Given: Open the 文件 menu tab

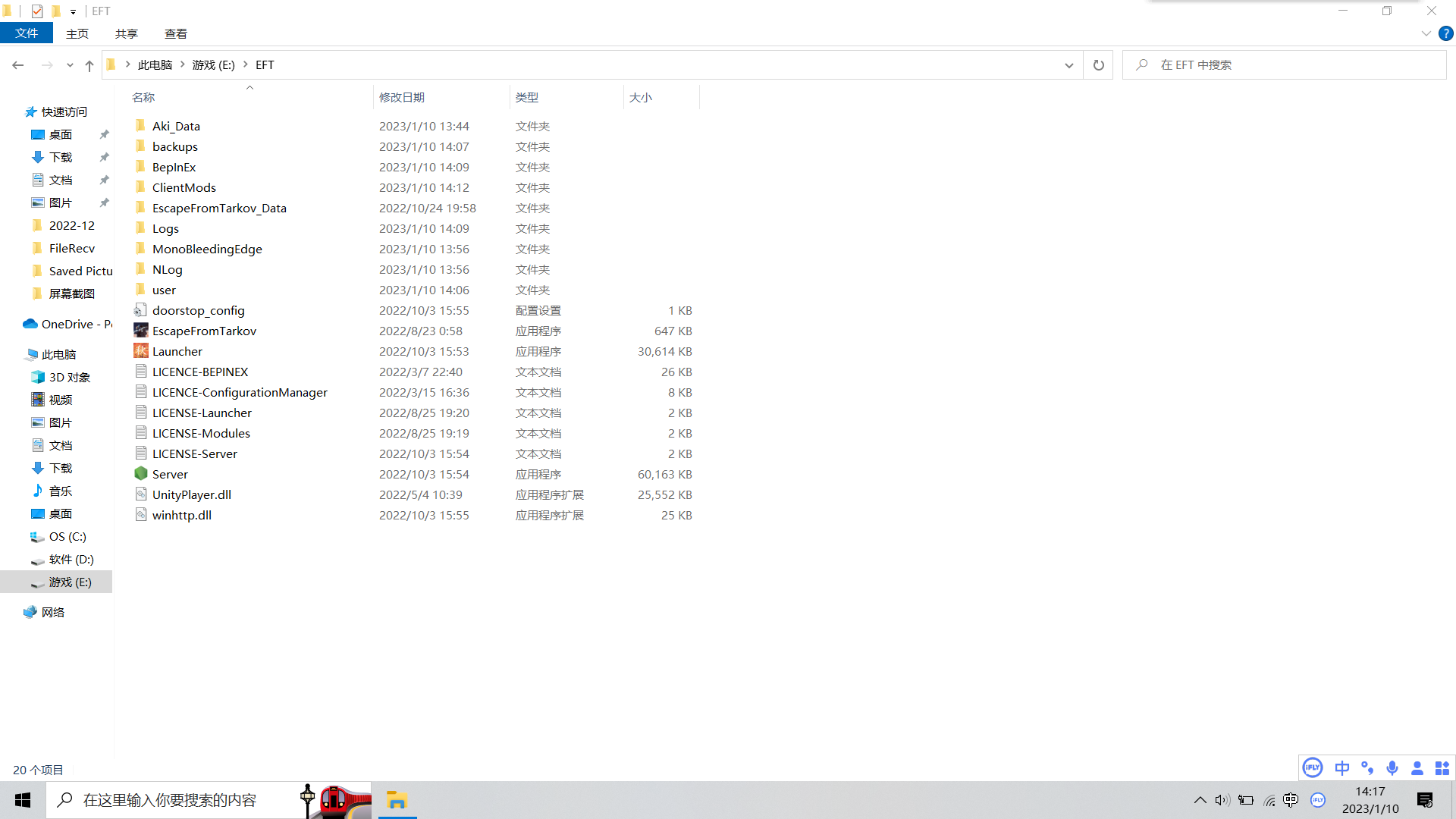Looking at the screenshot, I should pos(27,33).
